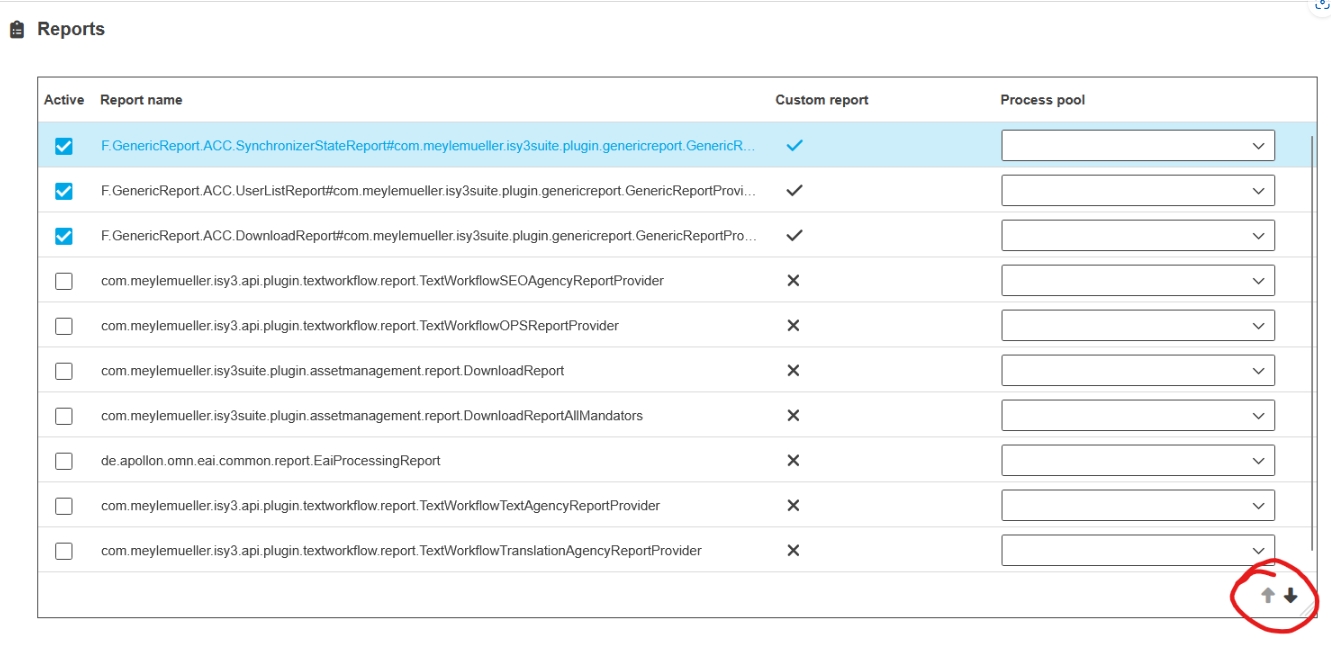Screen dimensions: 1331x645
Task: Enable Active checkbox for EaiProcessingReport
Action: 64,461
